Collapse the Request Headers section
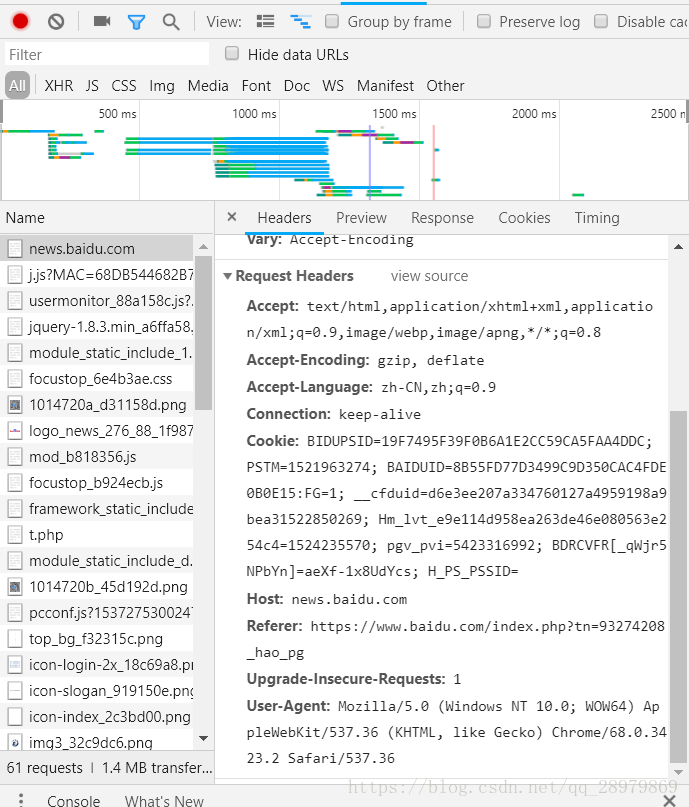Viewport: 689px width, 807px height. (x=228, y=275)
